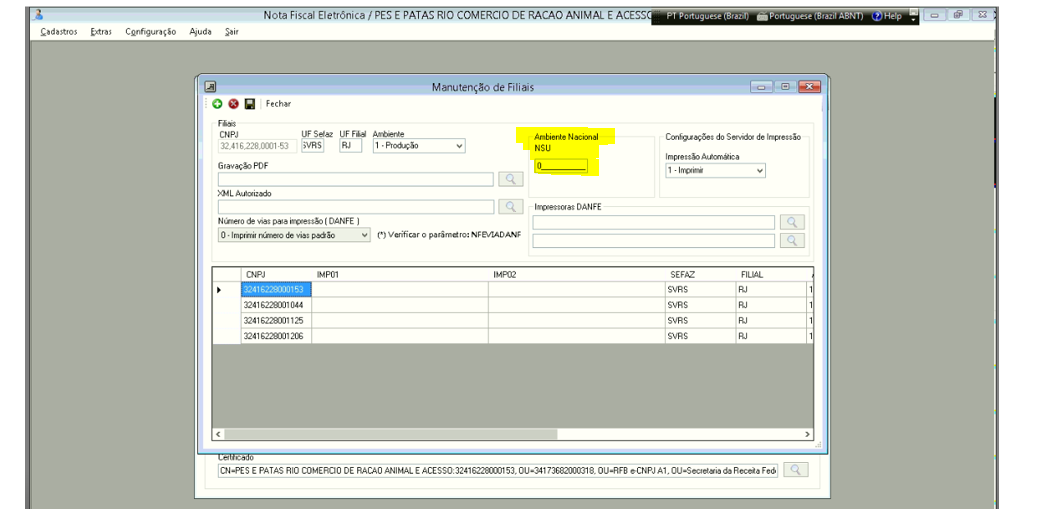Viewport: 1038px width, 509px height.
Task: Click SVRS cell in row 32416228001044
Action: pyautogui.click(x=700, y=305)
